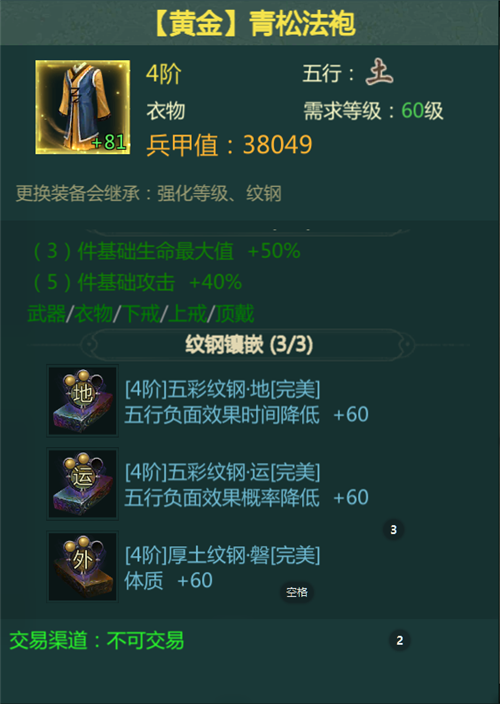500x704 pixels.
Task: Click the 空格 key hint label
Action: [x=297, y=592]
